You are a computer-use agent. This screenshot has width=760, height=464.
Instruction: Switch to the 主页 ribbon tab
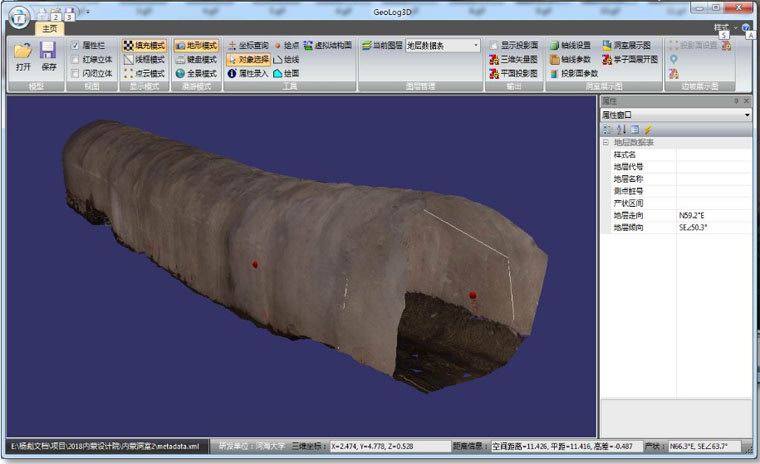(x=49, y=29)
